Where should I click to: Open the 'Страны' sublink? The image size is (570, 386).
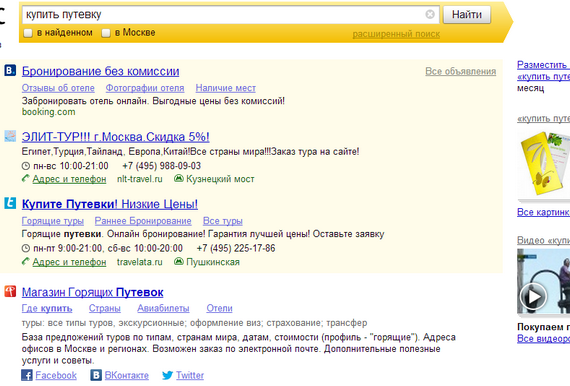[x=105, y=308]
